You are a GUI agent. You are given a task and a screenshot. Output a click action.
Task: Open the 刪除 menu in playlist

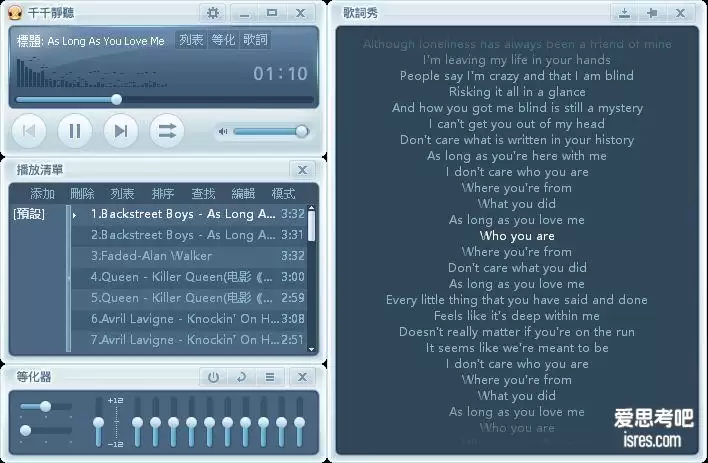82,194
